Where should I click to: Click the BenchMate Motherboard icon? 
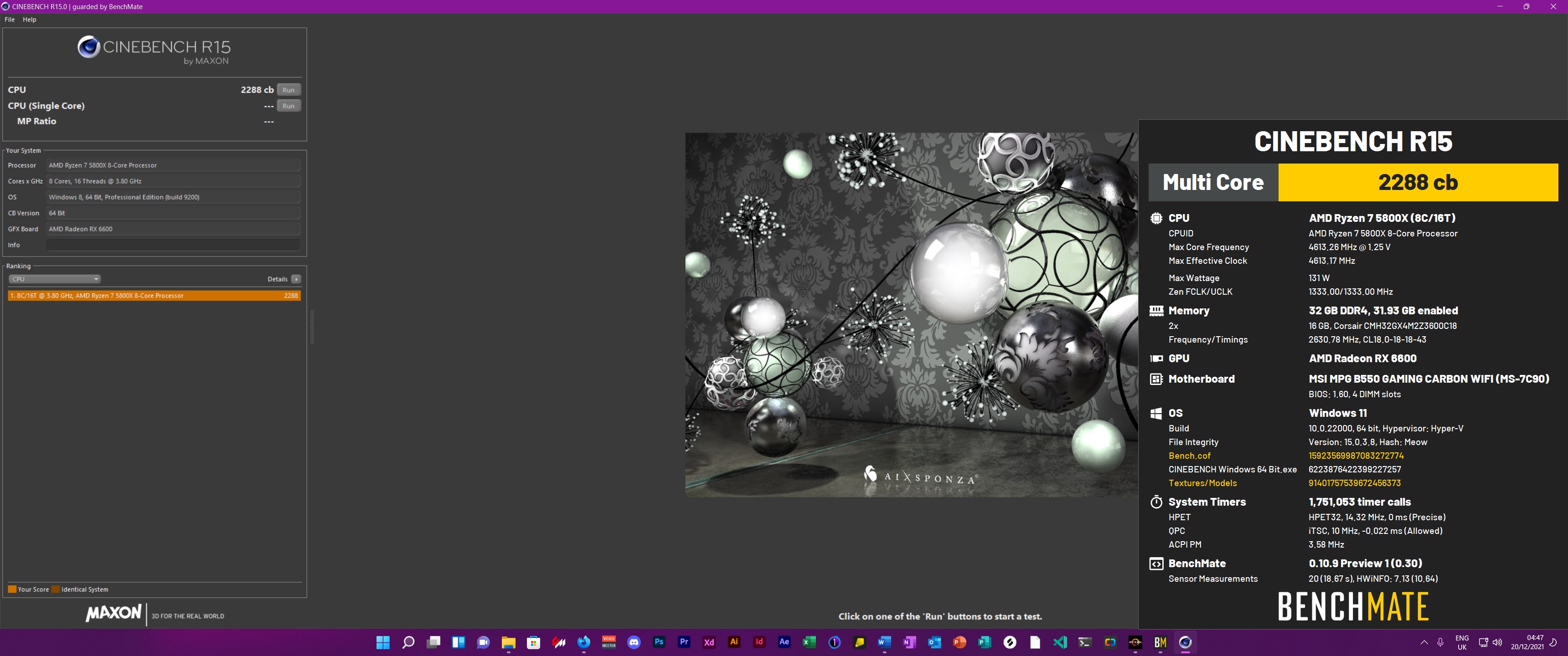(1156, 379)
